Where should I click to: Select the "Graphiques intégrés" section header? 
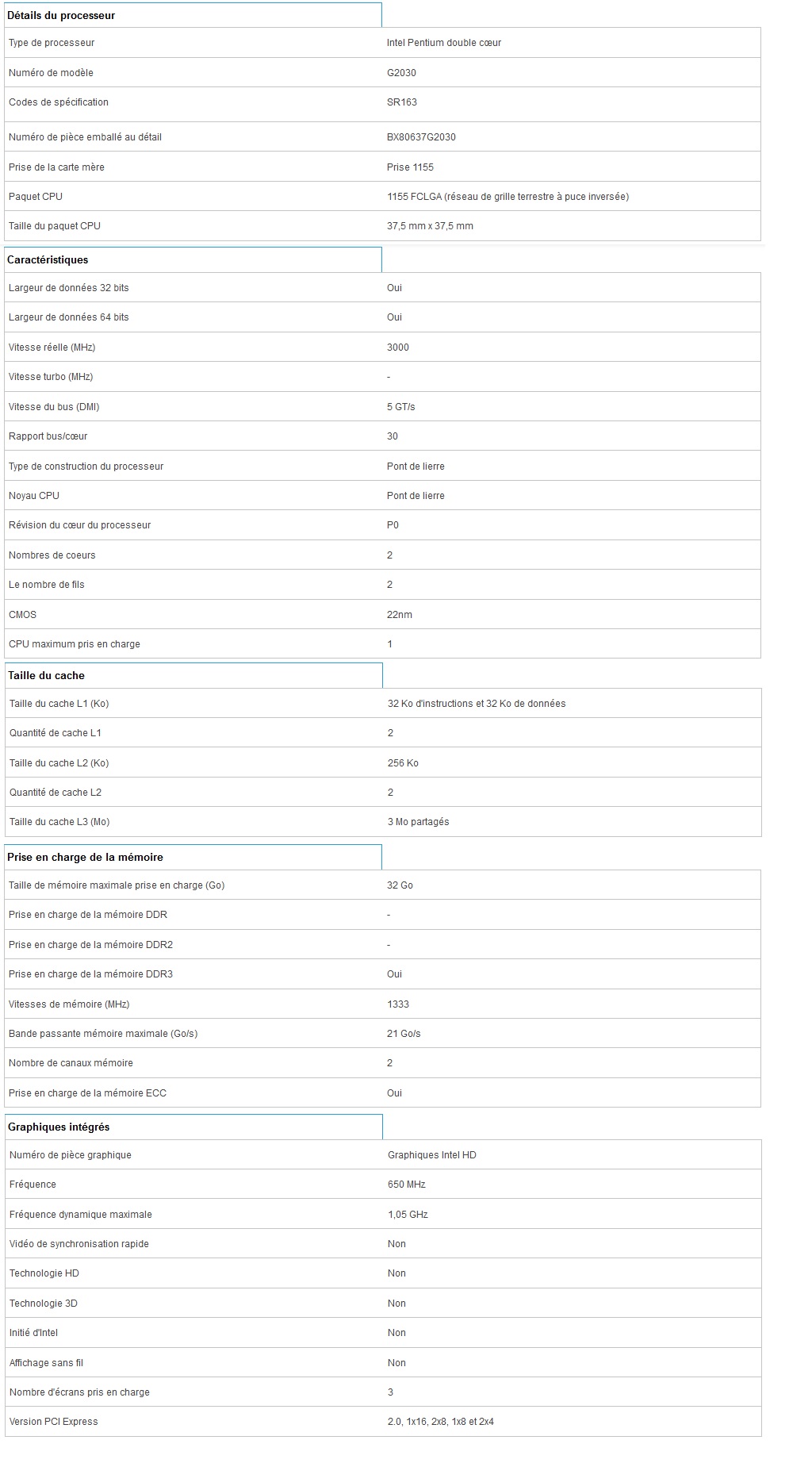59,1127
